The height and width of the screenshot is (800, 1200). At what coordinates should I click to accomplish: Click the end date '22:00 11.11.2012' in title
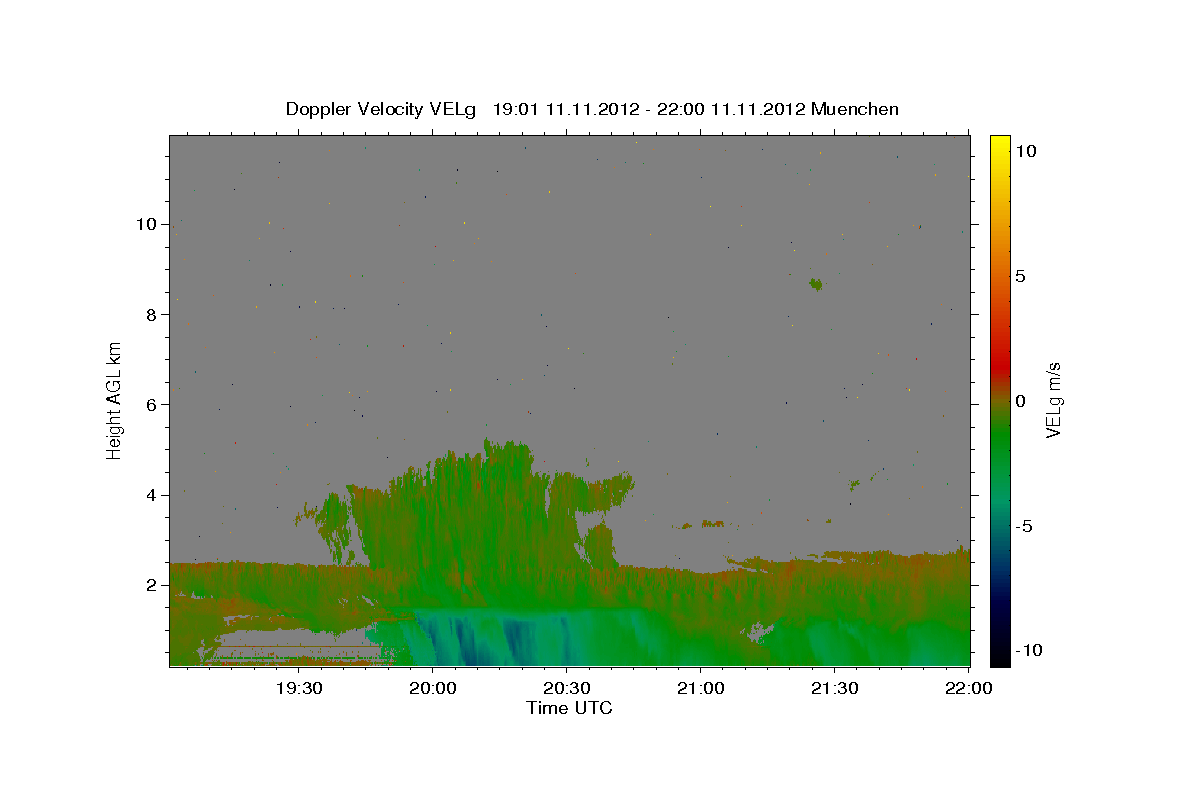[729, 109]
